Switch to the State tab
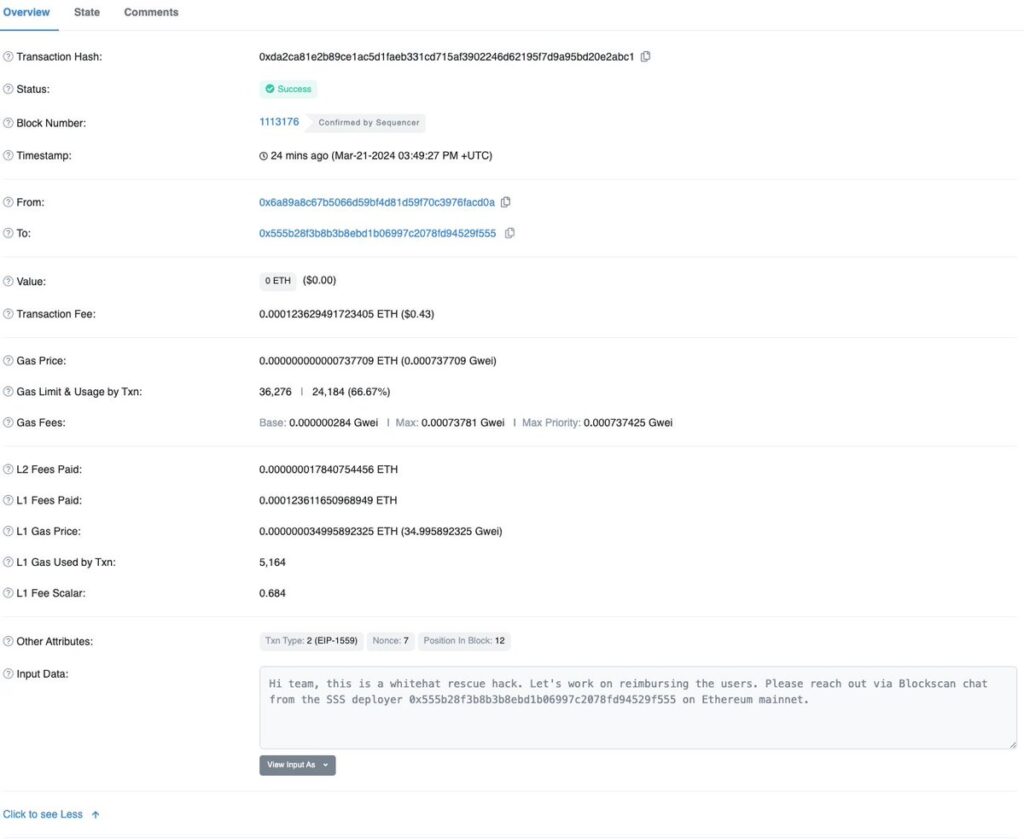This screenshot has height=839, width=1024. (x=86, y=13)
